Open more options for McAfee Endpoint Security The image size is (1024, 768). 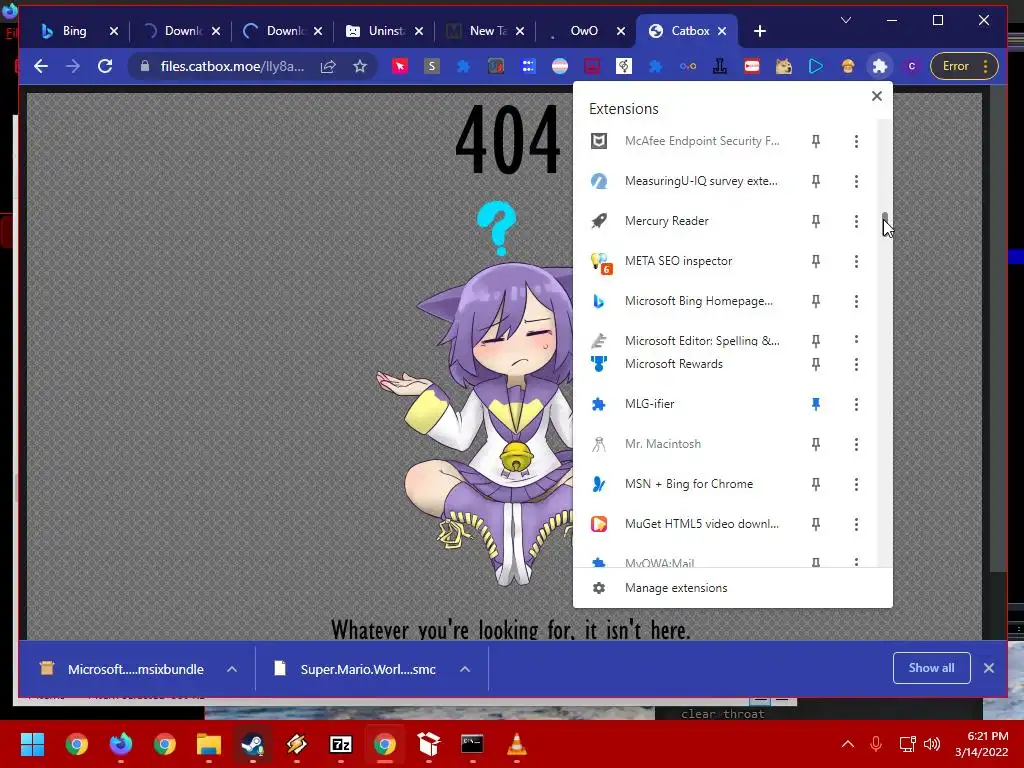click(856, 141)
